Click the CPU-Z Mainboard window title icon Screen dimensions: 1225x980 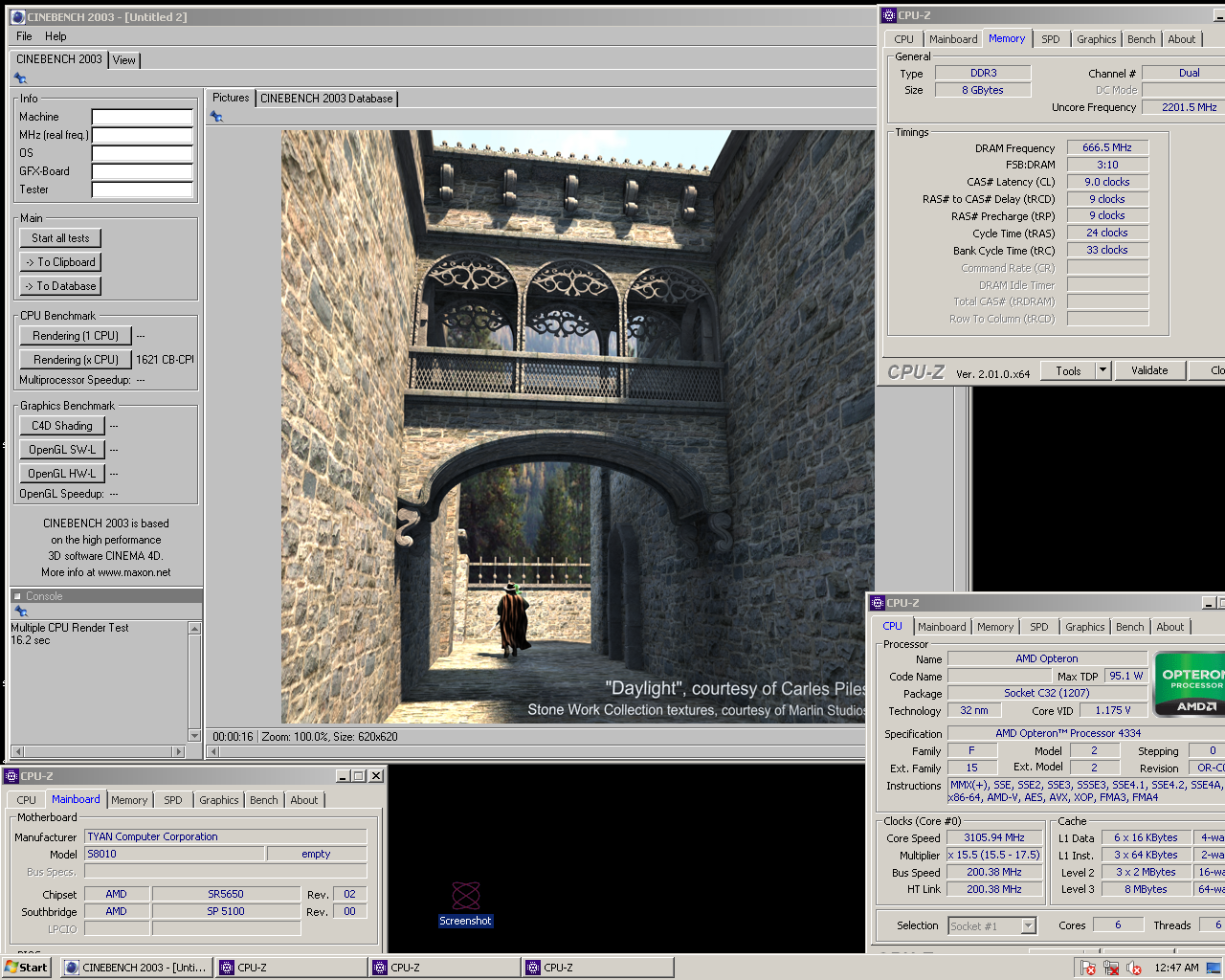pos(11,776)
